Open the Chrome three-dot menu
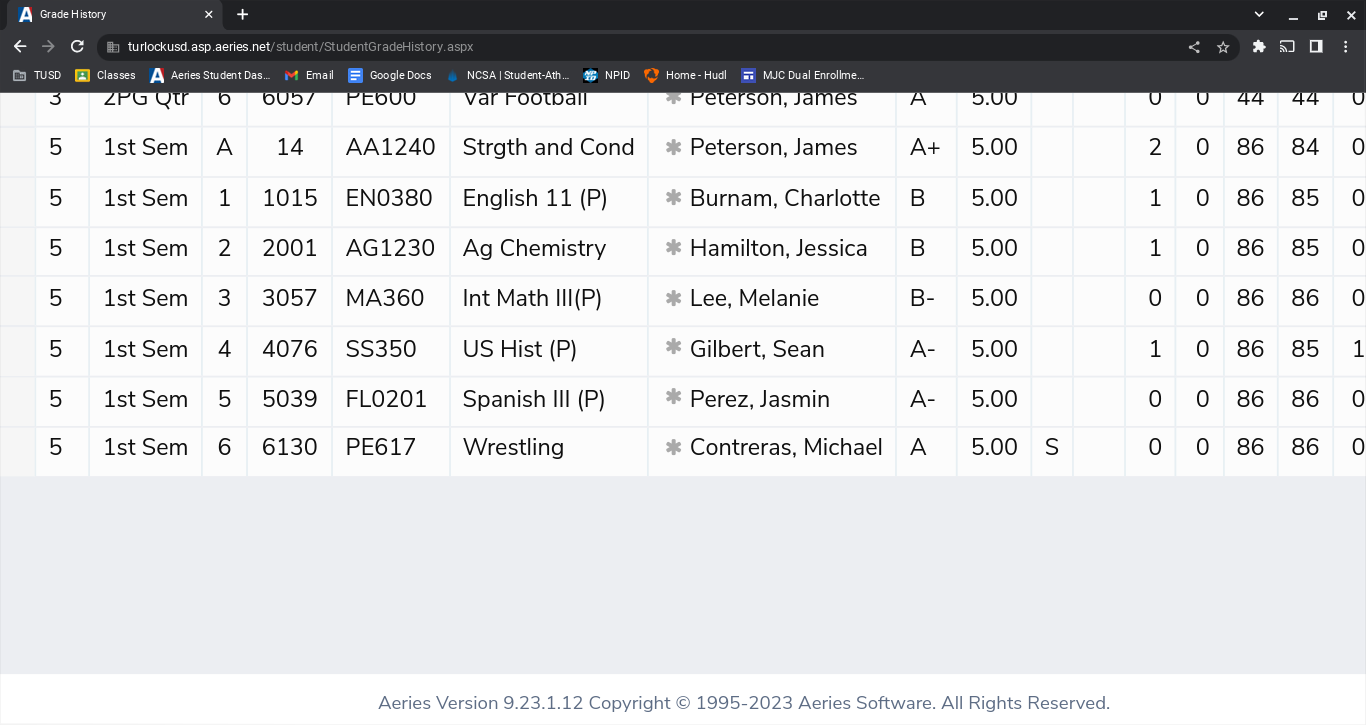1366x725 pixels. [1345, 46]
